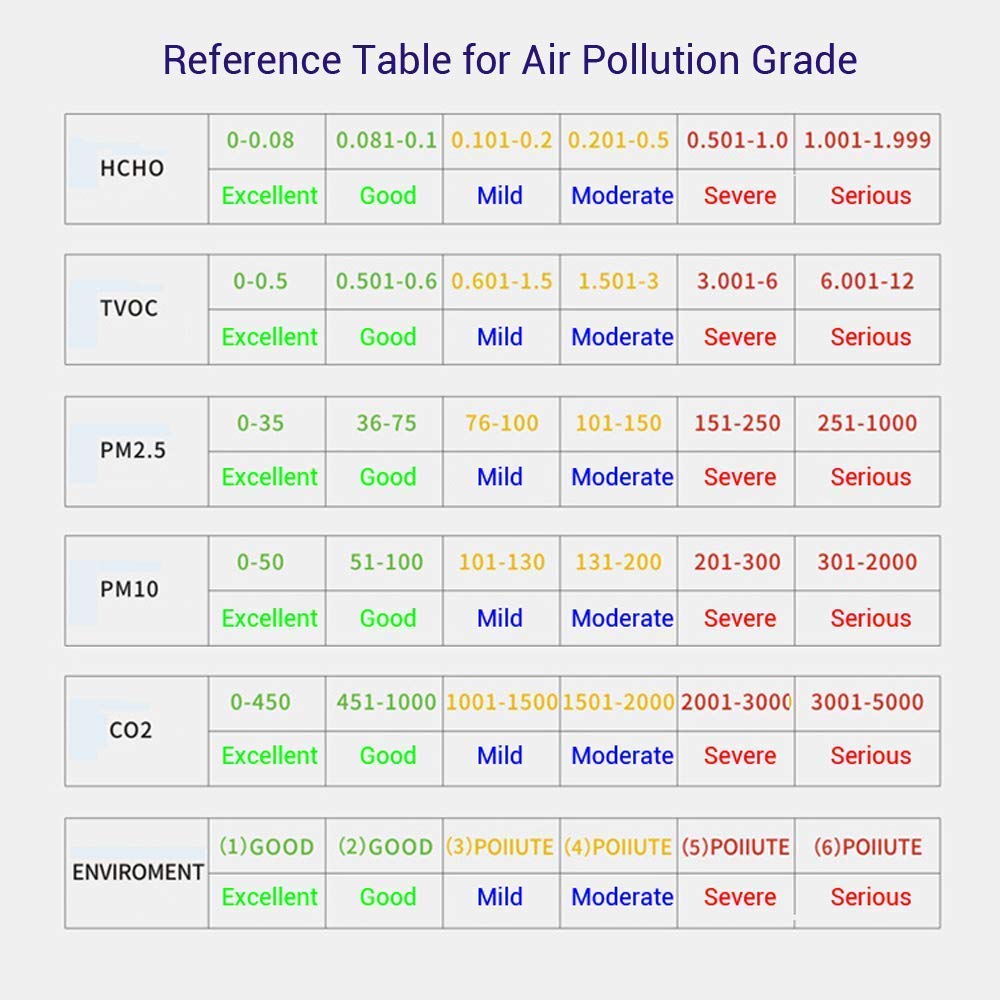Click the CO2 3001-5000 cell
The image size is (1000, 1000).
[x=867, y=702]
